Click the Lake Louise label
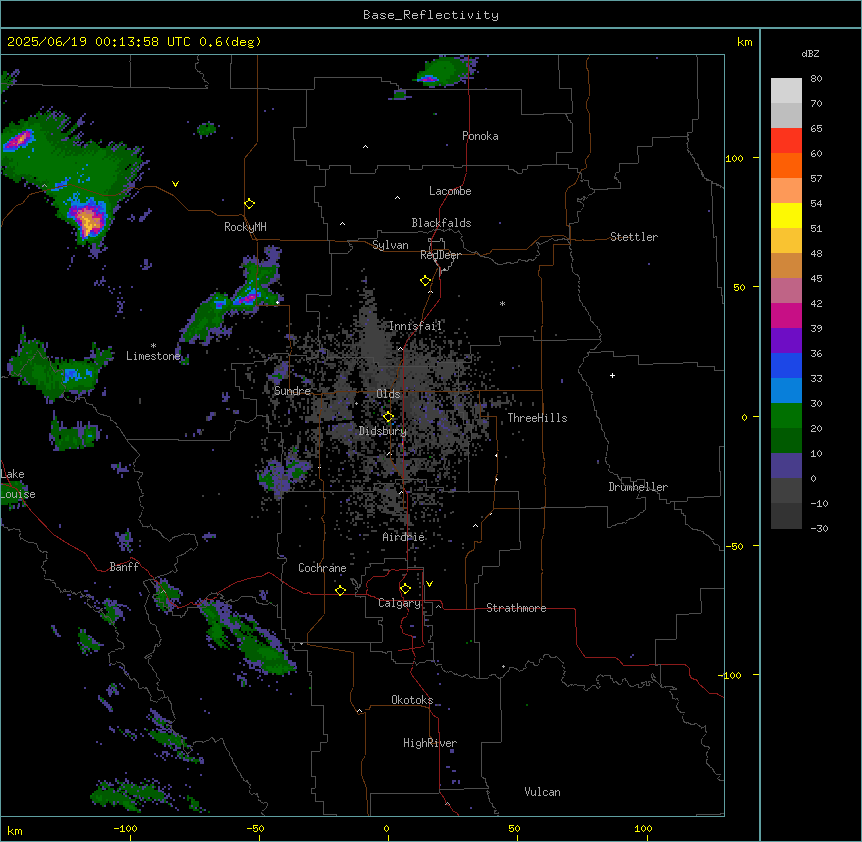The height and width of the screenshot is (842, 862). pyautogui.click(x=17, y=484)
